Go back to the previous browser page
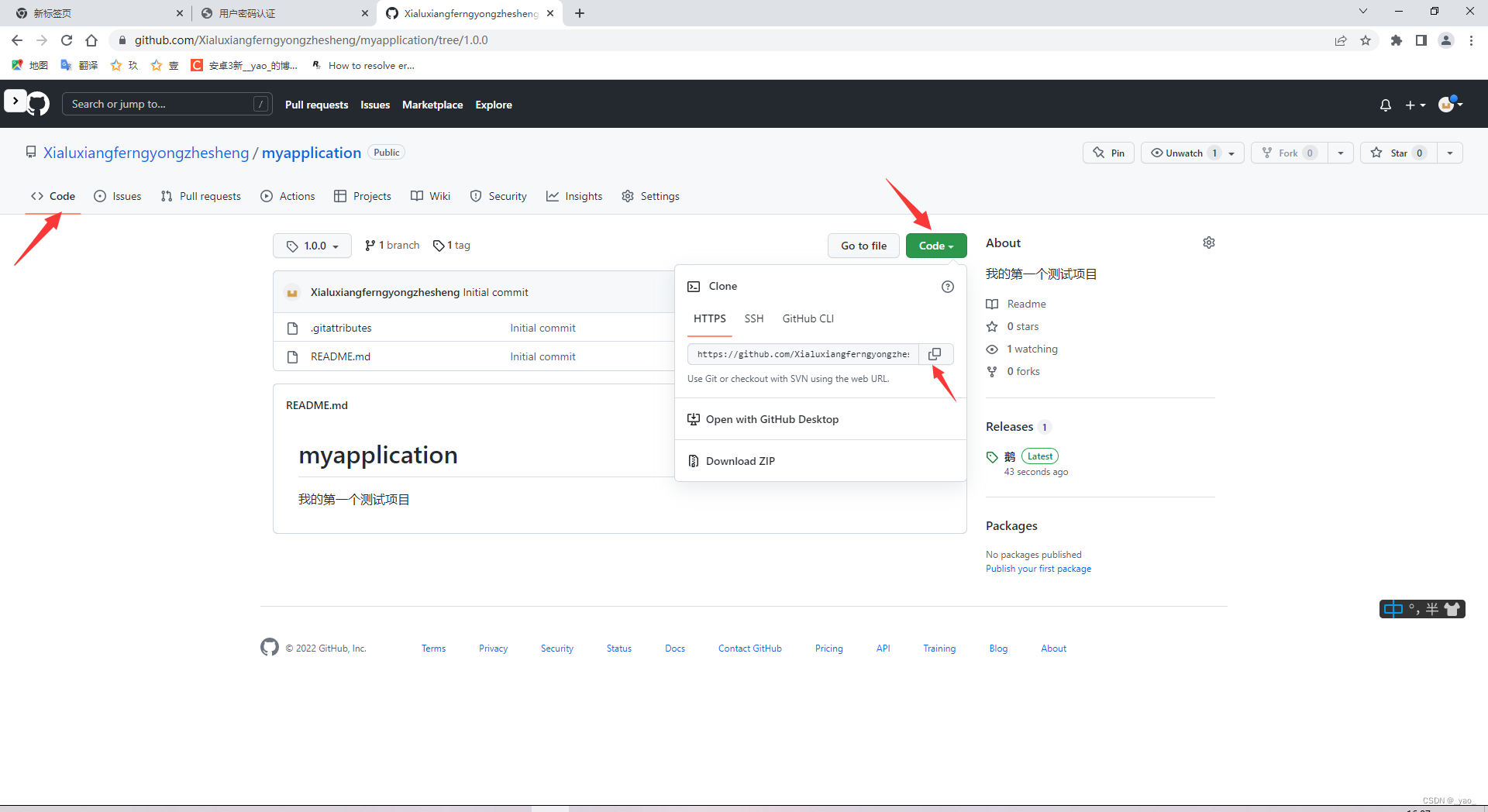This screenshot has width=1488, height=812. (x=17, y=40)
